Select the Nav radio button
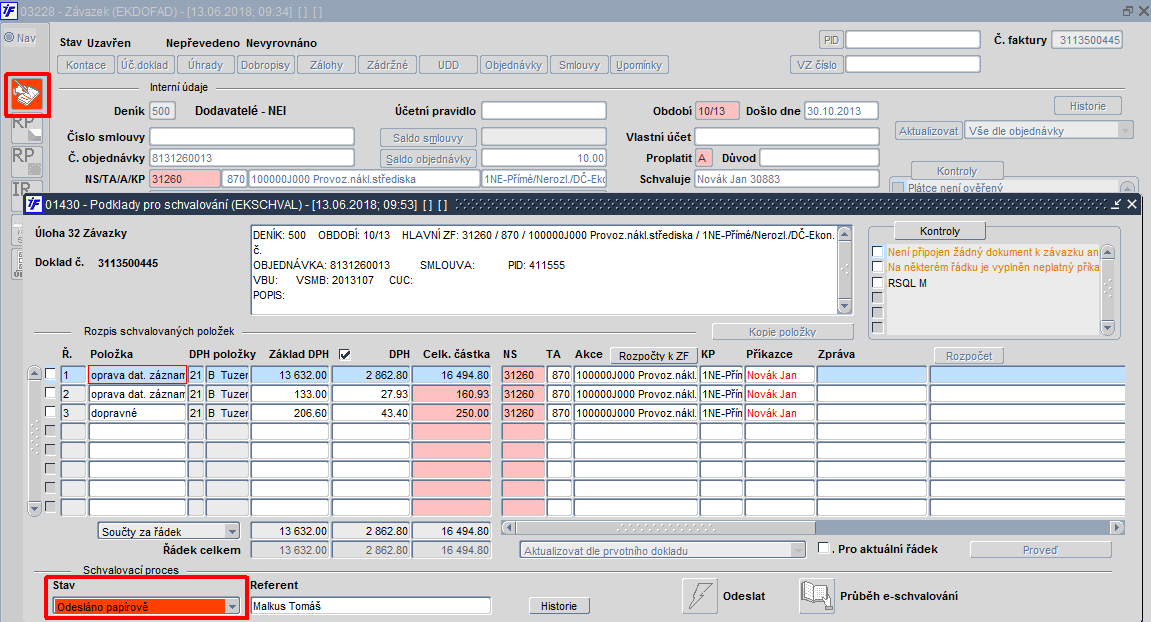Image resolution: width=1151 pixels, height=622 pixels. point(9,38)
